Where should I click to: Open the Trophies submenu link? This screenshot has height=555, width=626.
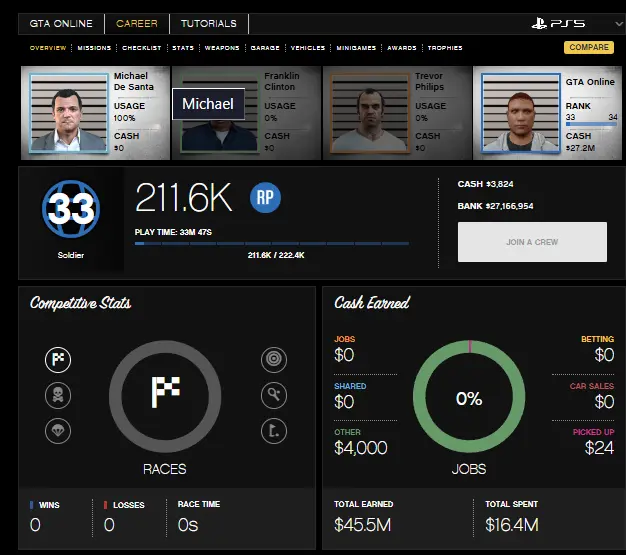[445, 48]
